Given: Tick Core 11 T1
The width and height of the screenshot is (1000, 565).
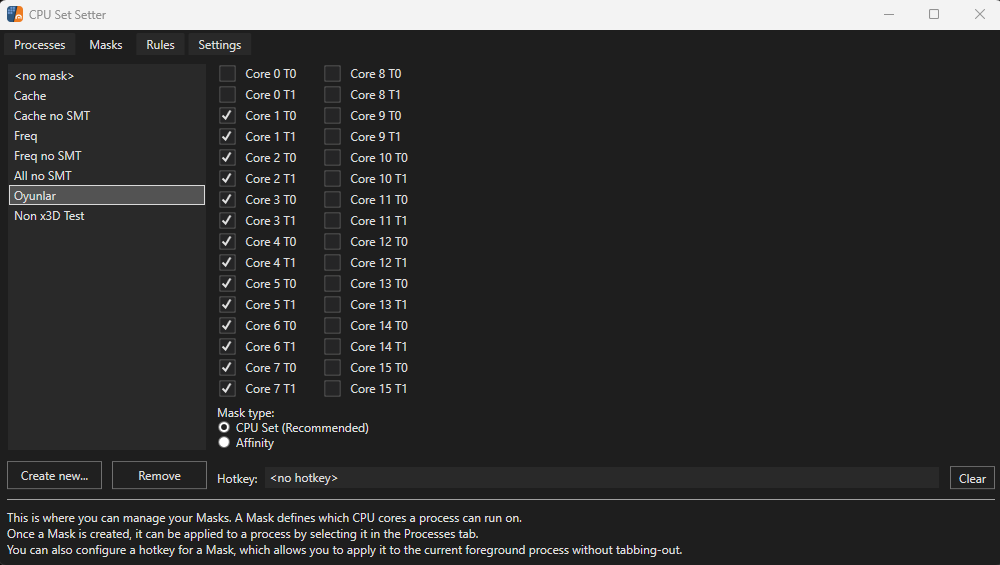Looking at the screenshot, I should (x=332, y=221).
